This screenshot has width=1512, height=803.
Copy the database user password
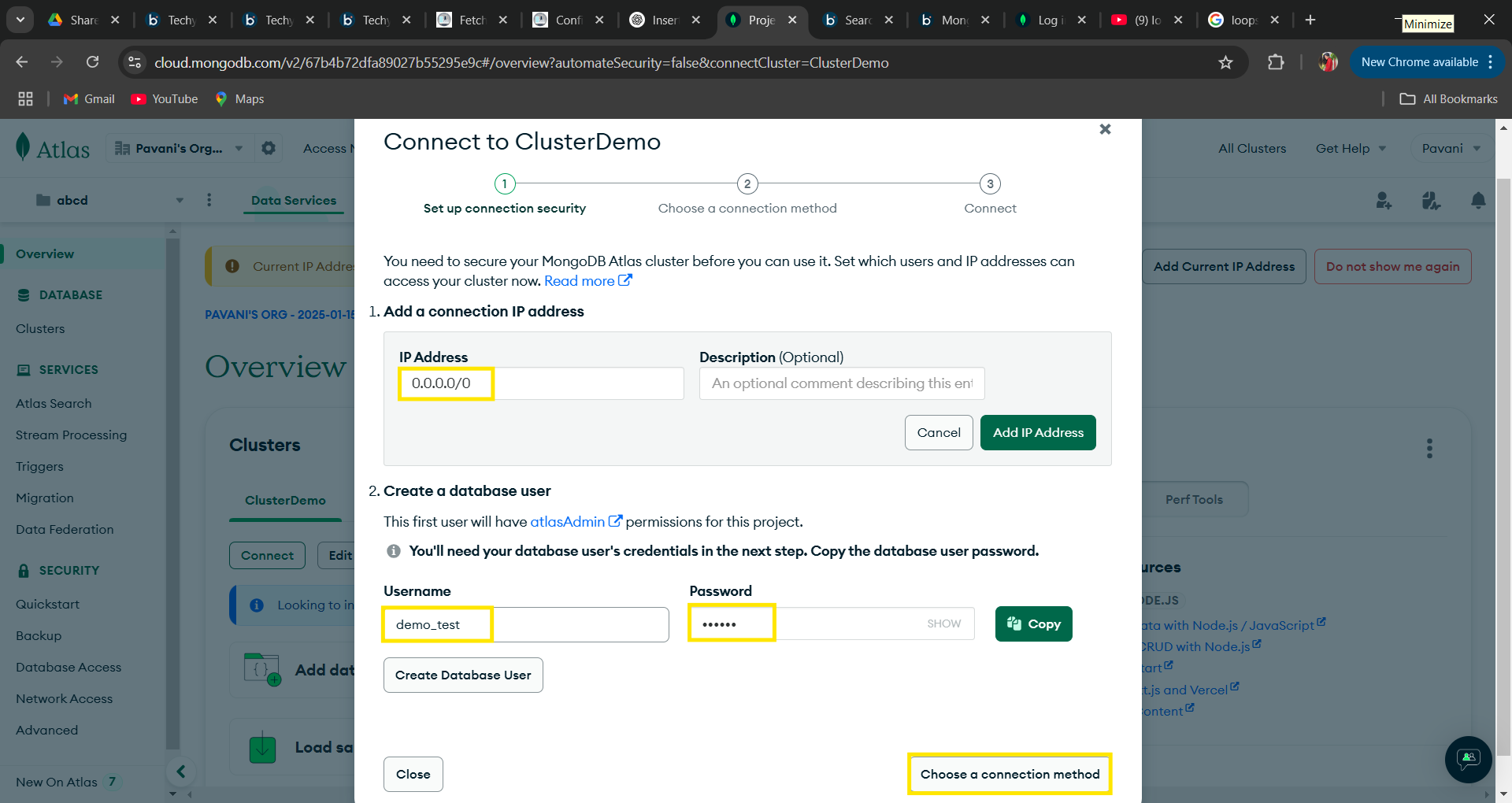(x=1033, y=624)
